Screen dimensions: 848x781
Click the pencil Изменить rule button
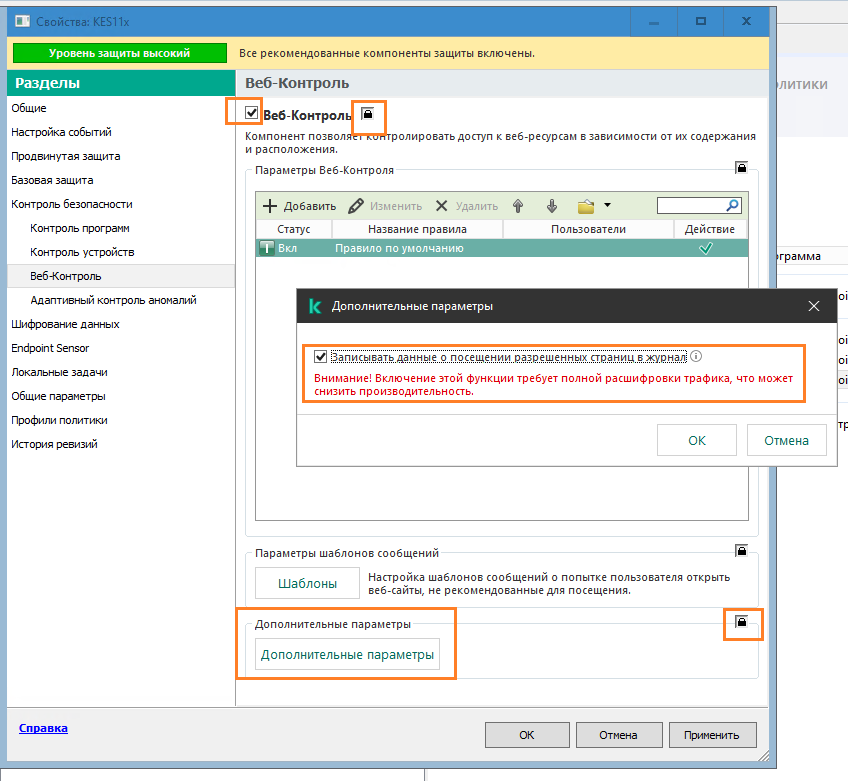point(385,206)
